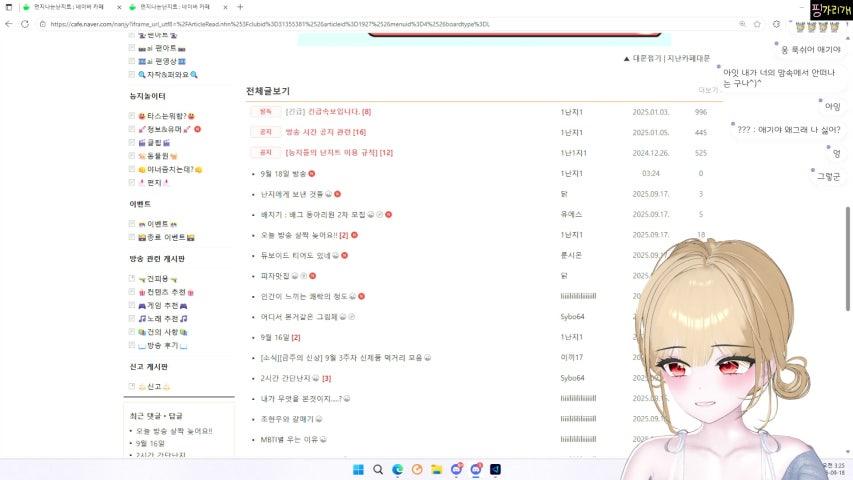Click author Sybo64 on the 그림체 post row
This screenshot has height=480, width=853.
tap(572, 317)
